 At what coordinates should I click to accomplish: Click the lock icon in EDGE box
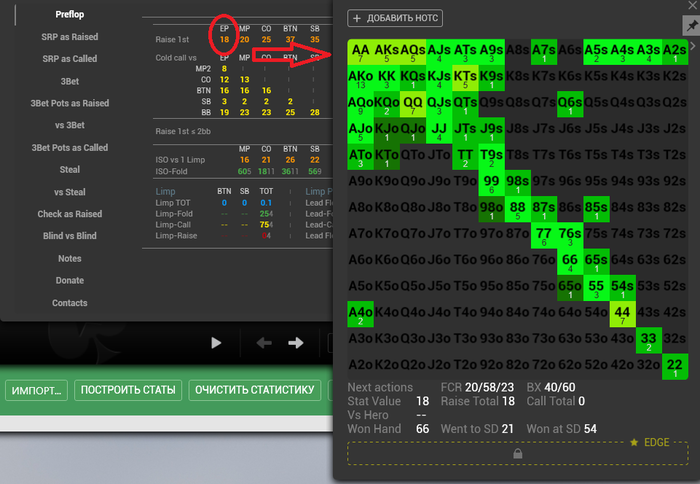tap(517, 454)
